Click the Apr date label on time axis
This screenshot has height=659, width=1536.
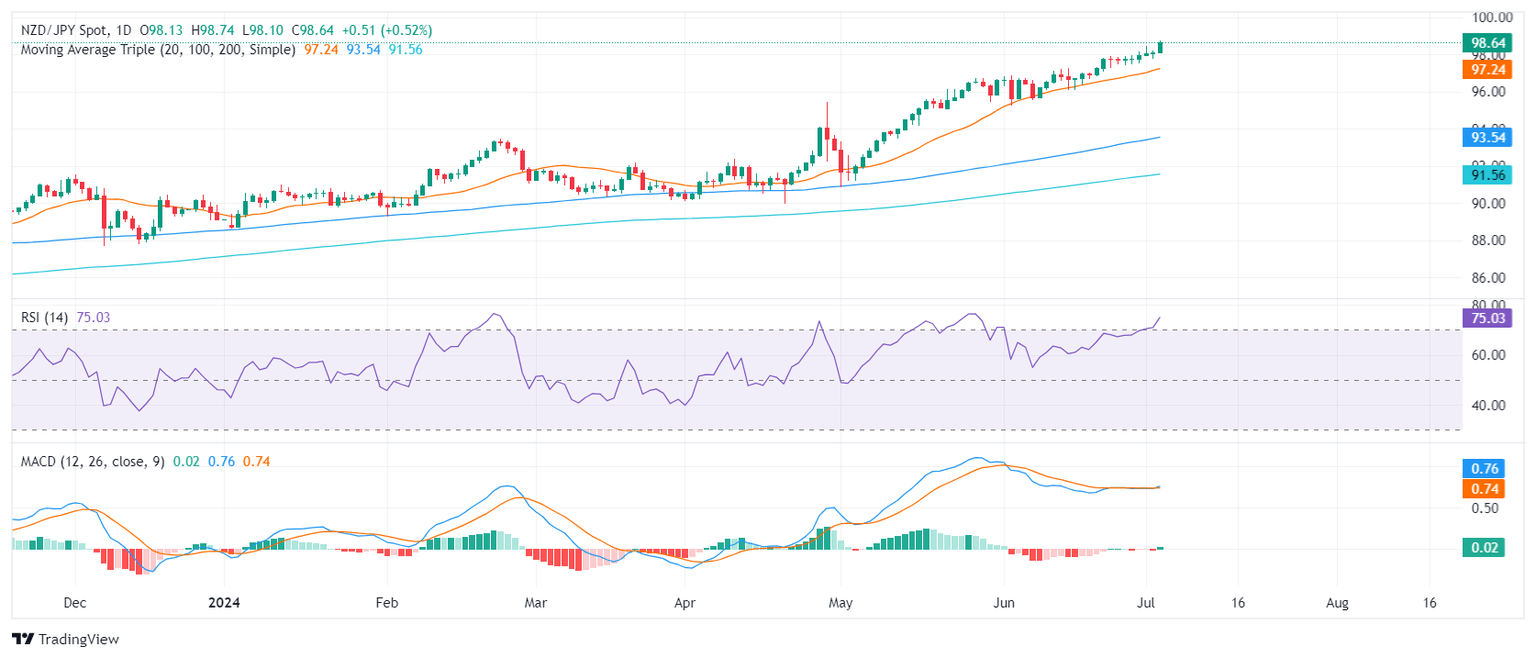[685, 604]
